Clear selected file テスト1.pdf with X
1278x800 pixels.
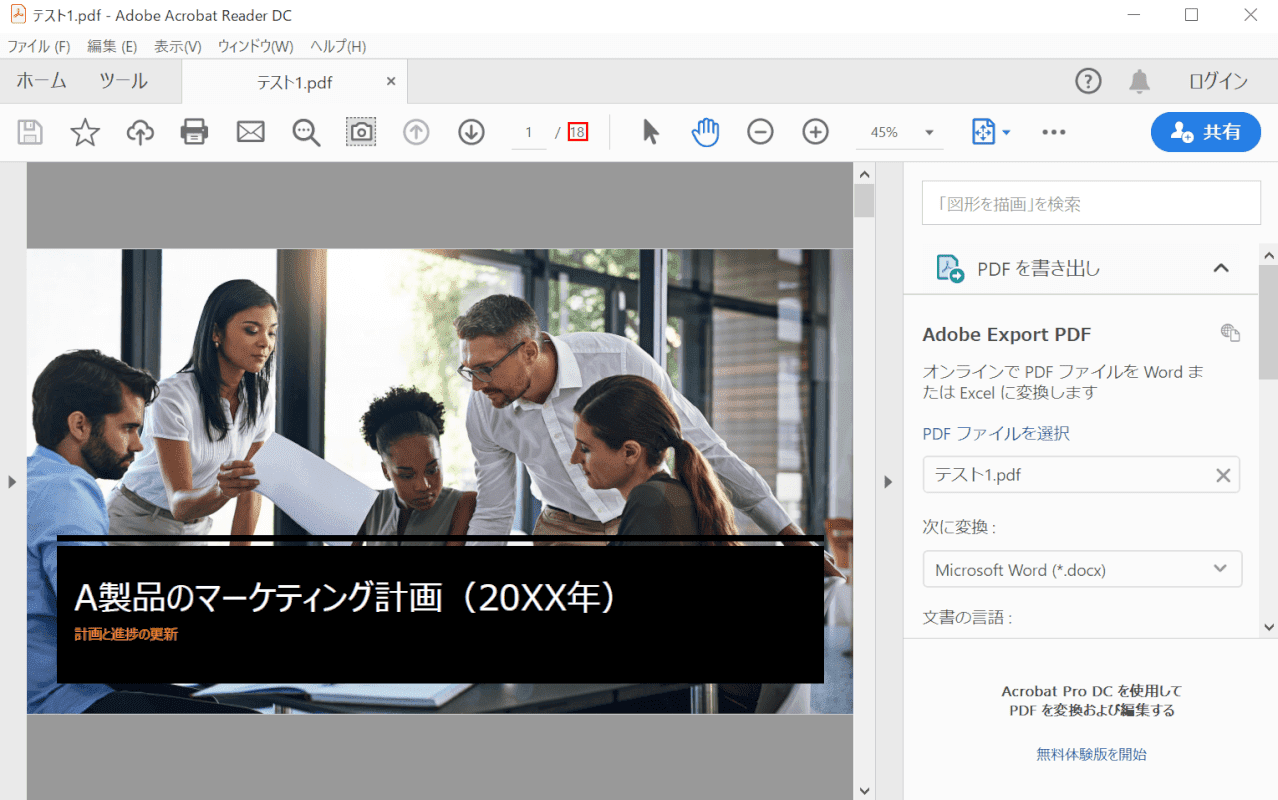(1223, 475)
